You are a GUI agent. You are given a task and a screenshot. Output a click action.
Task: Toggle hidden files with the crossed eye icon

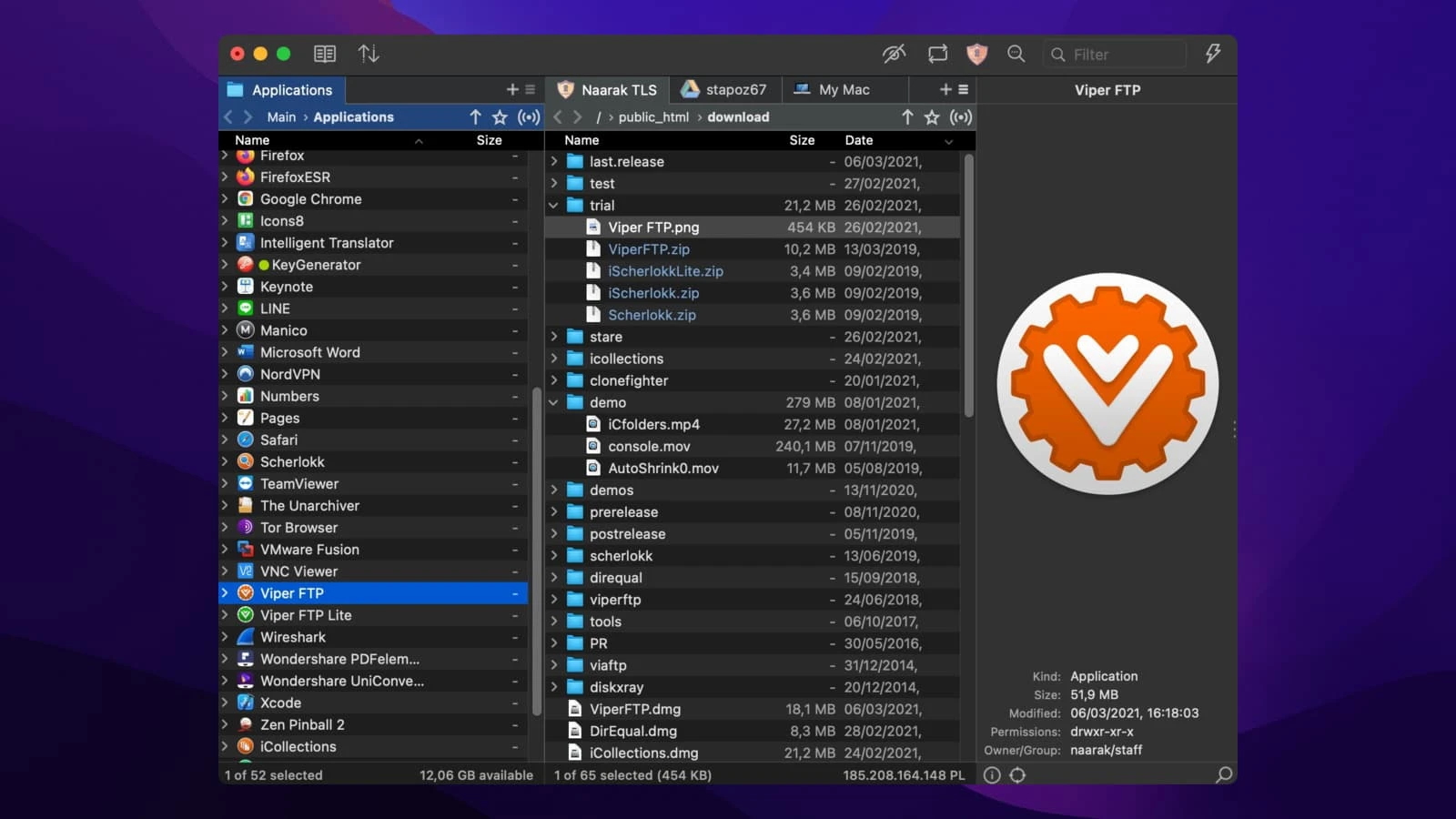[894, 54]
